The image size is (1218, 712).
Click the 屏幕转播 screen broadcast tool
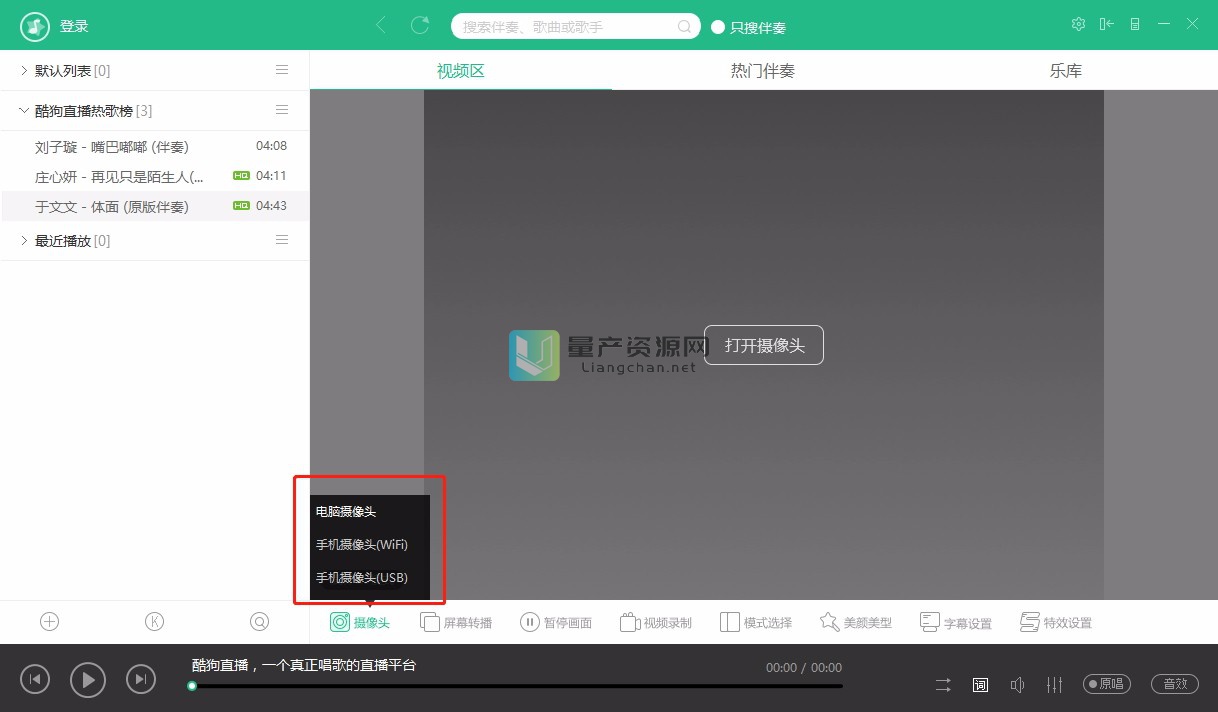click(x=456, y=622)
